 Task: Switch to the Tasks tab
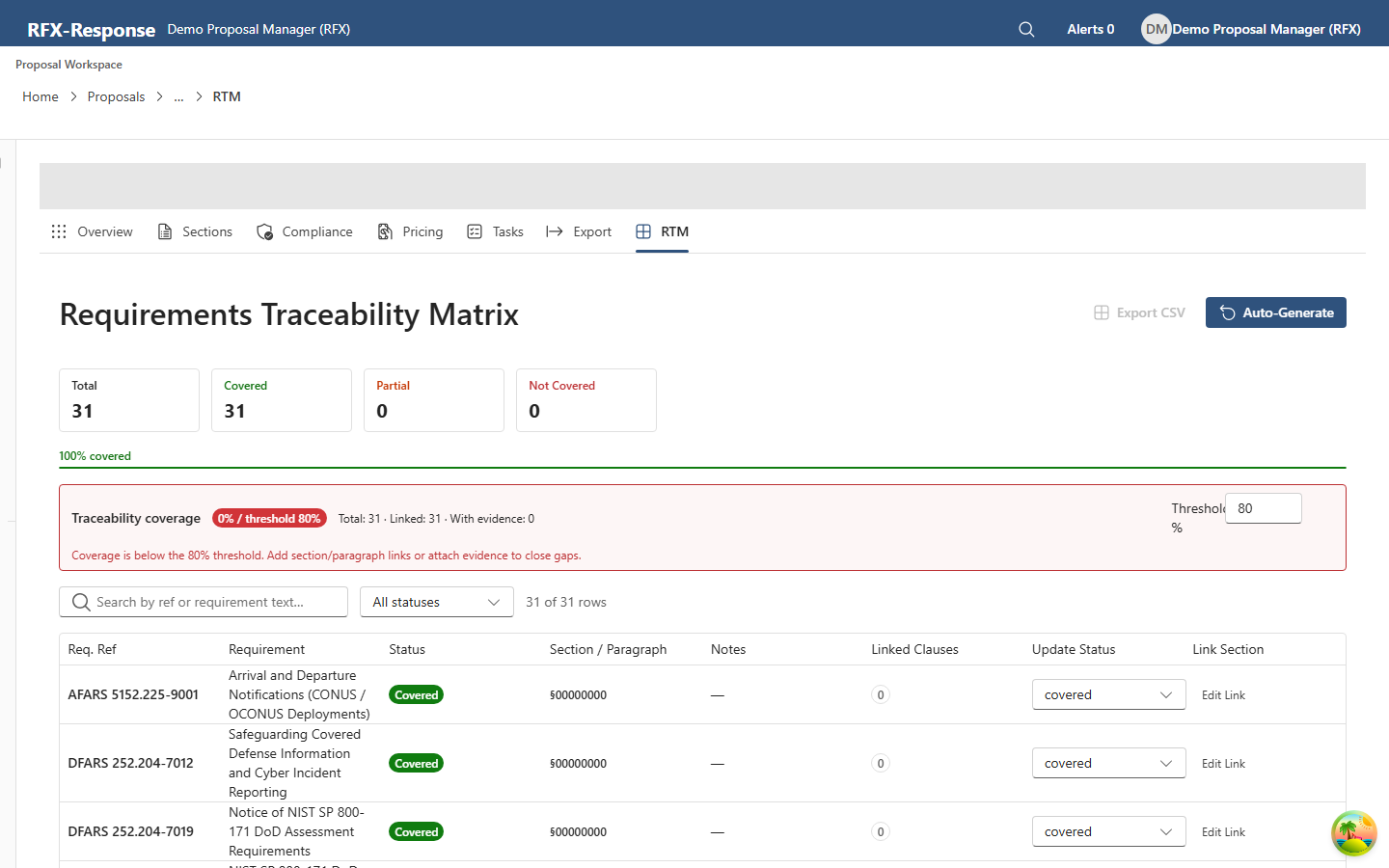click(495, 231)
